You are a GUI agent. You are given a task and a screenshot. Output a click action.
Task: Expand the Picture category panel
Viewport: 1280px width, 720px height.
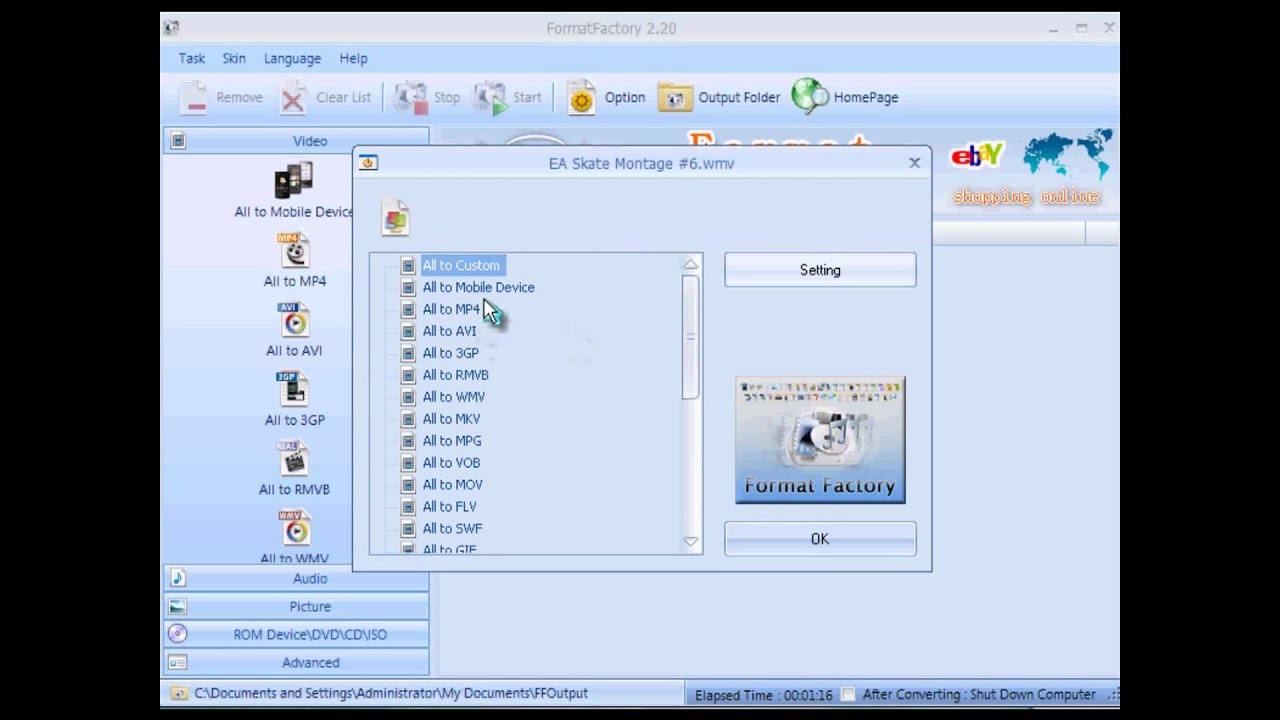(x=296, y=606)
